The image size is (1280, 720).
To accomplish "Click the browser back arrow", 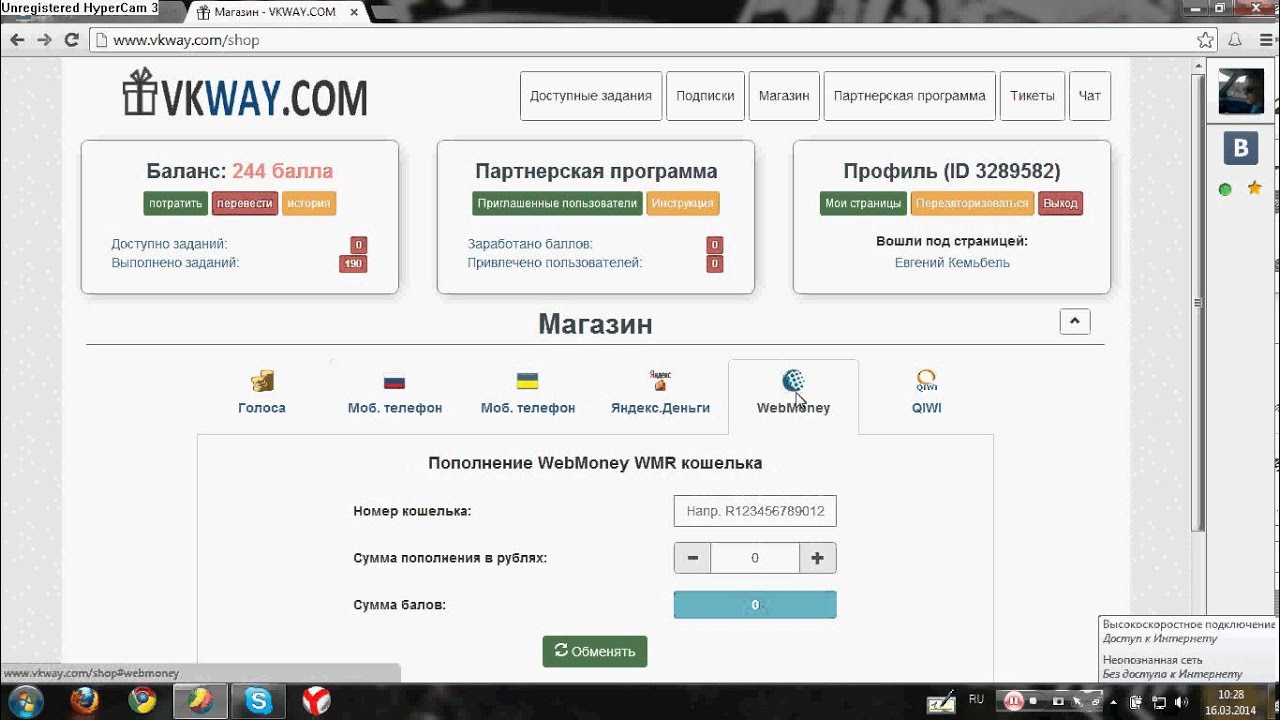I will 17,40.
